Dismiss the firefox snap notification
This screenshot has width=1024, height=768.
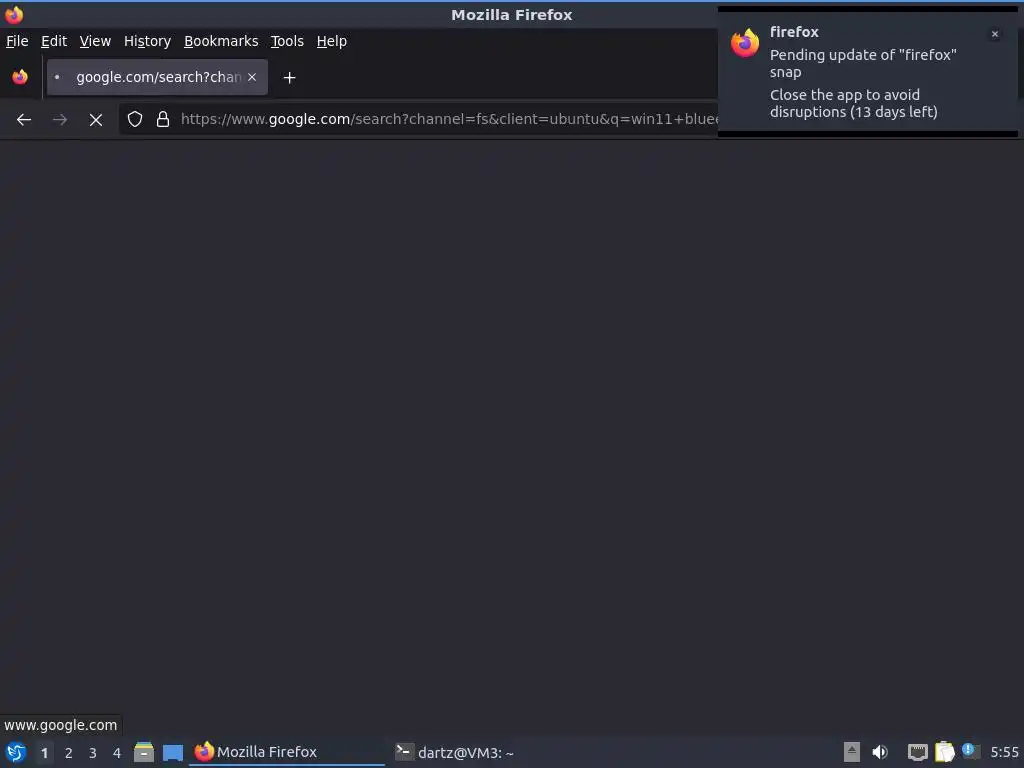click(995, 34)
